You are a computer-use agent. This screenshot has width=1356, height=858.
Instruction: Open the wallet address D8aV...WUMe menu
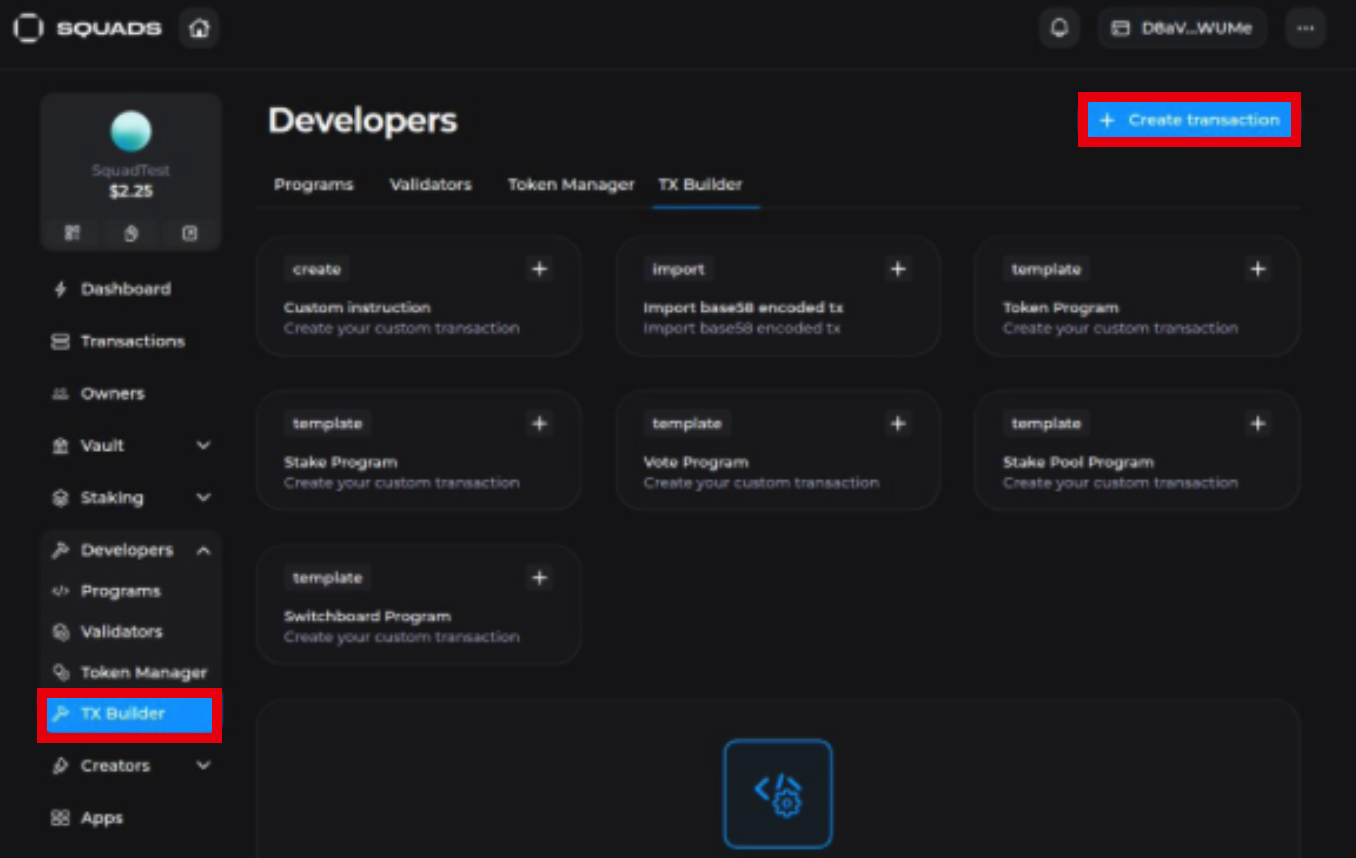coord(1182,28)
